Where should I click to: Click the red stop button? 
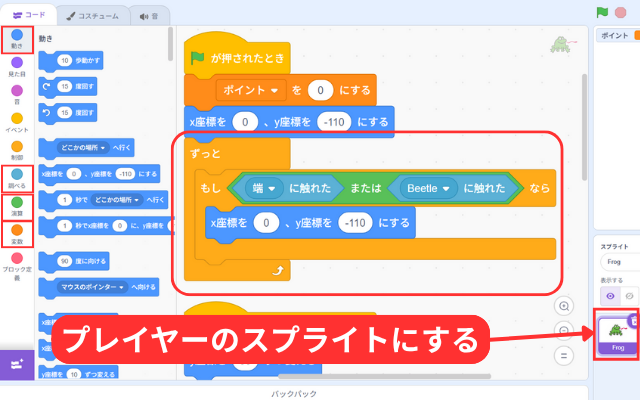[620, 12]
